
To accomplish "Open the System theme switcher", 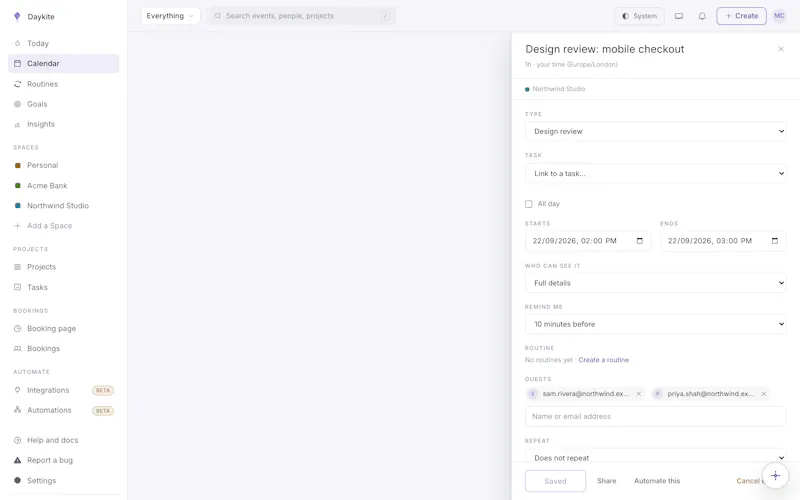I will [639, 16].
